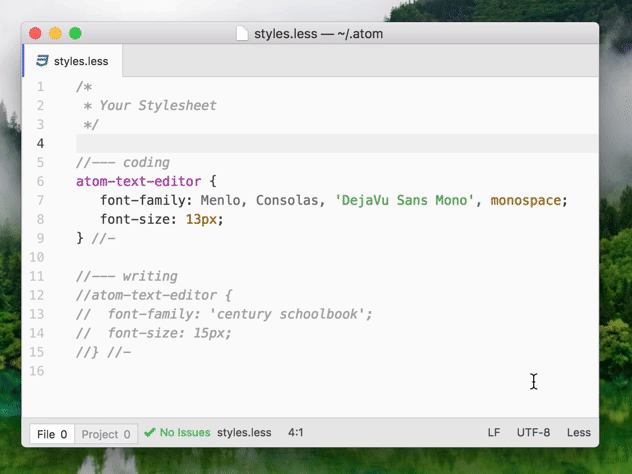
Task: Click the green checkmark linter icon
Action: (x=150, y=433)
